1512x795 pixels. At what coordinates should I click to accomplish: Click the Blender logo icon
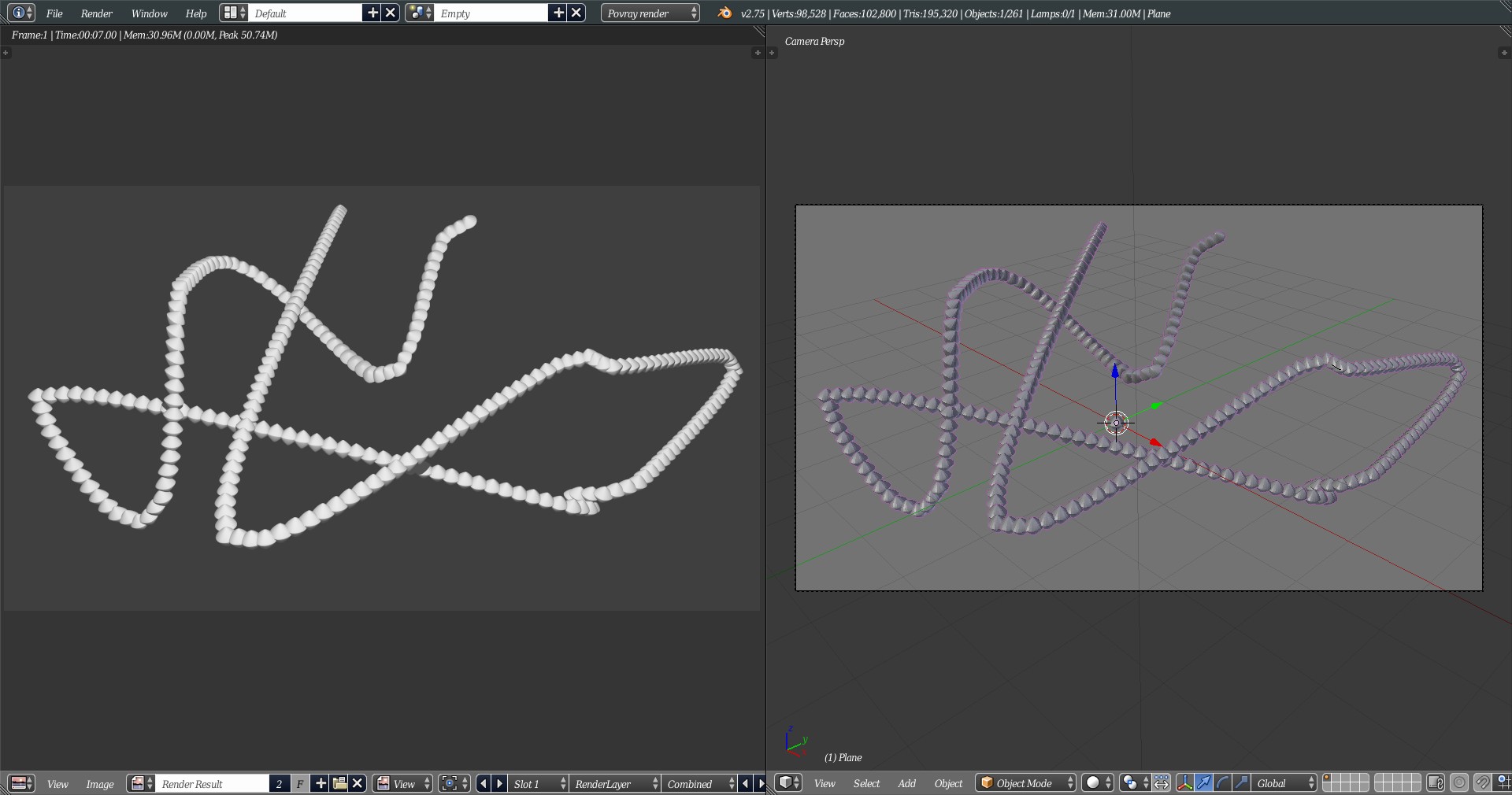coord(724,13)
